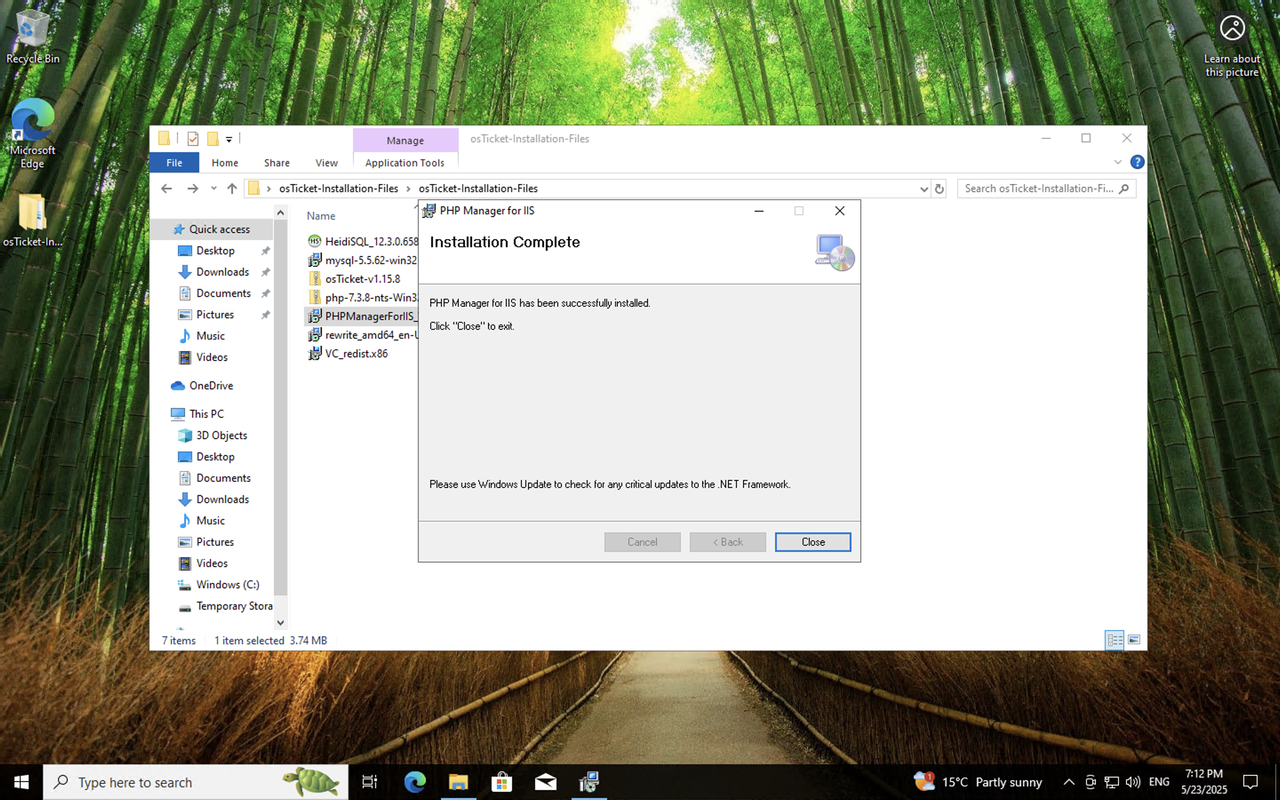Click the Properties quick access toolbar icon

[x=193, y=139]
